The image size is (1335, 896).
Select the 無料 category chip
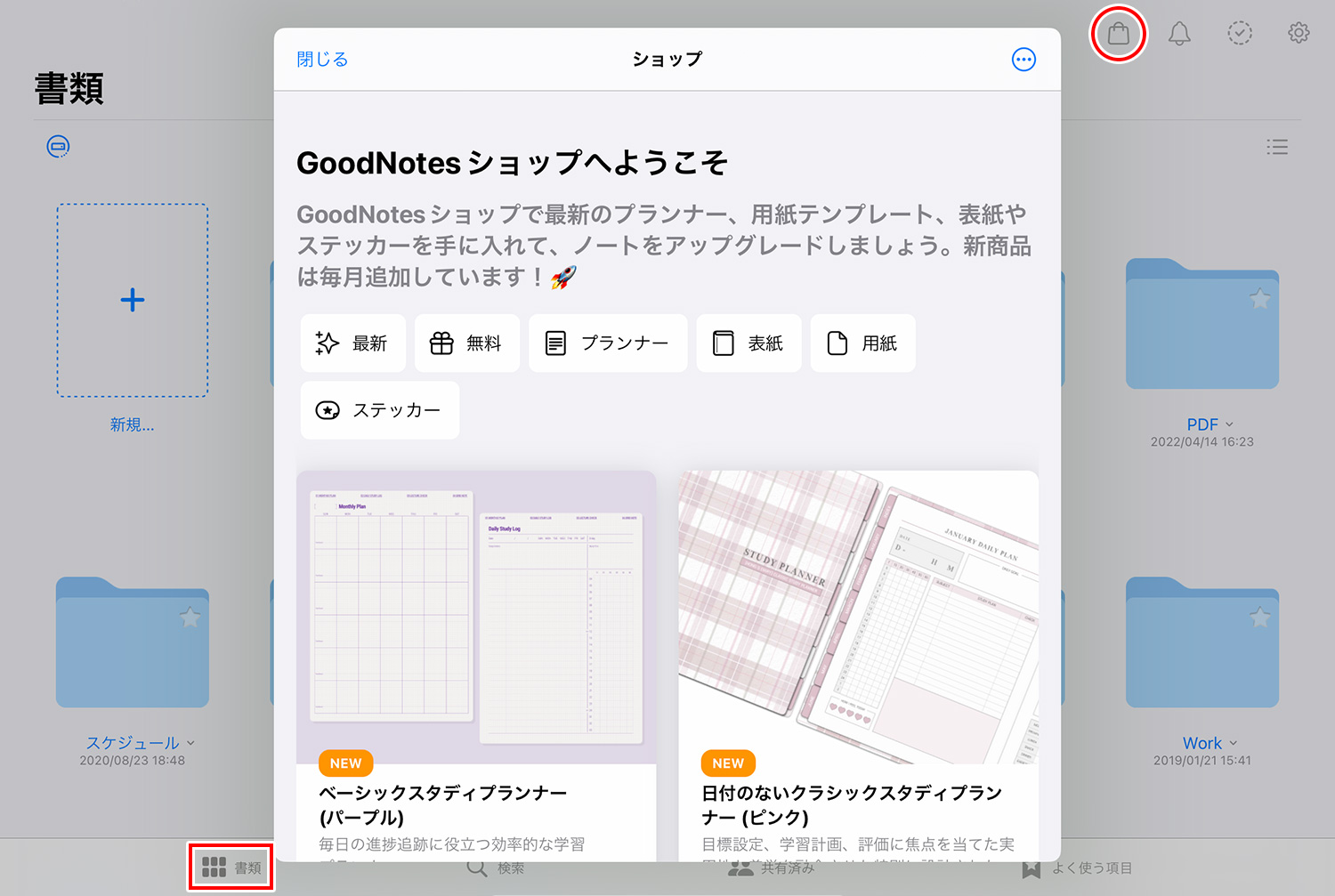467,343
